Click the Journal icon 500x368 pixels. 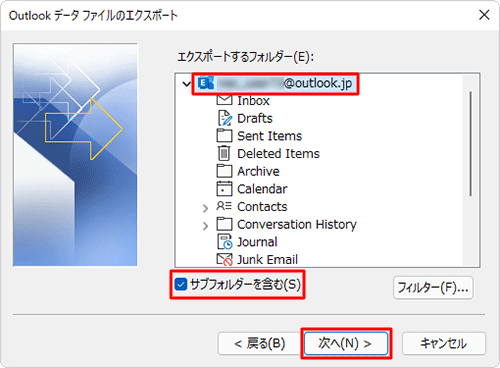[224, 242]
